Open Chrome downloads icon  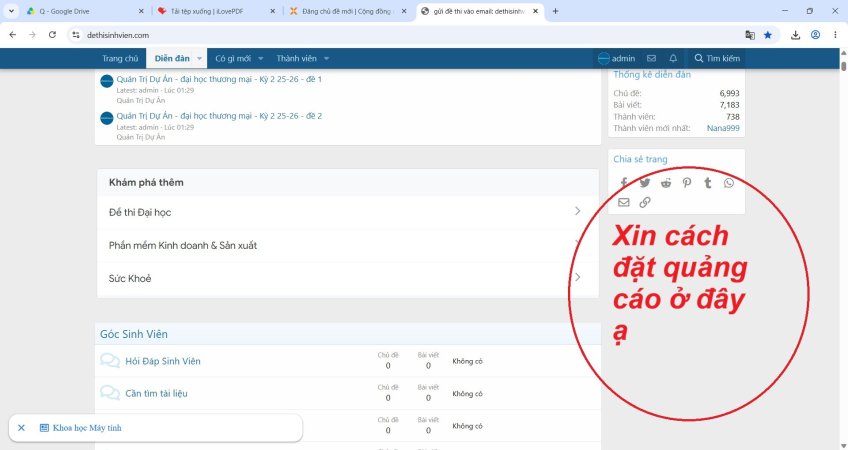click(x=795, y=35)
